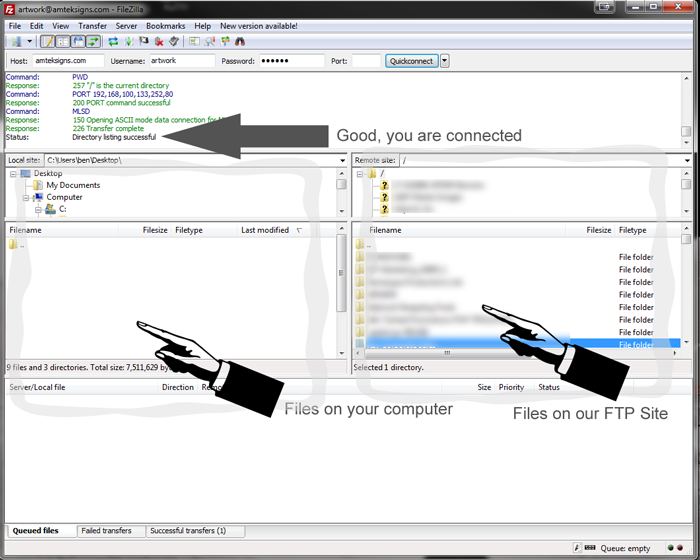The image size is (700, 560).
Task: Click the local parent folder .. icon
Action: [x=13, y=244]
